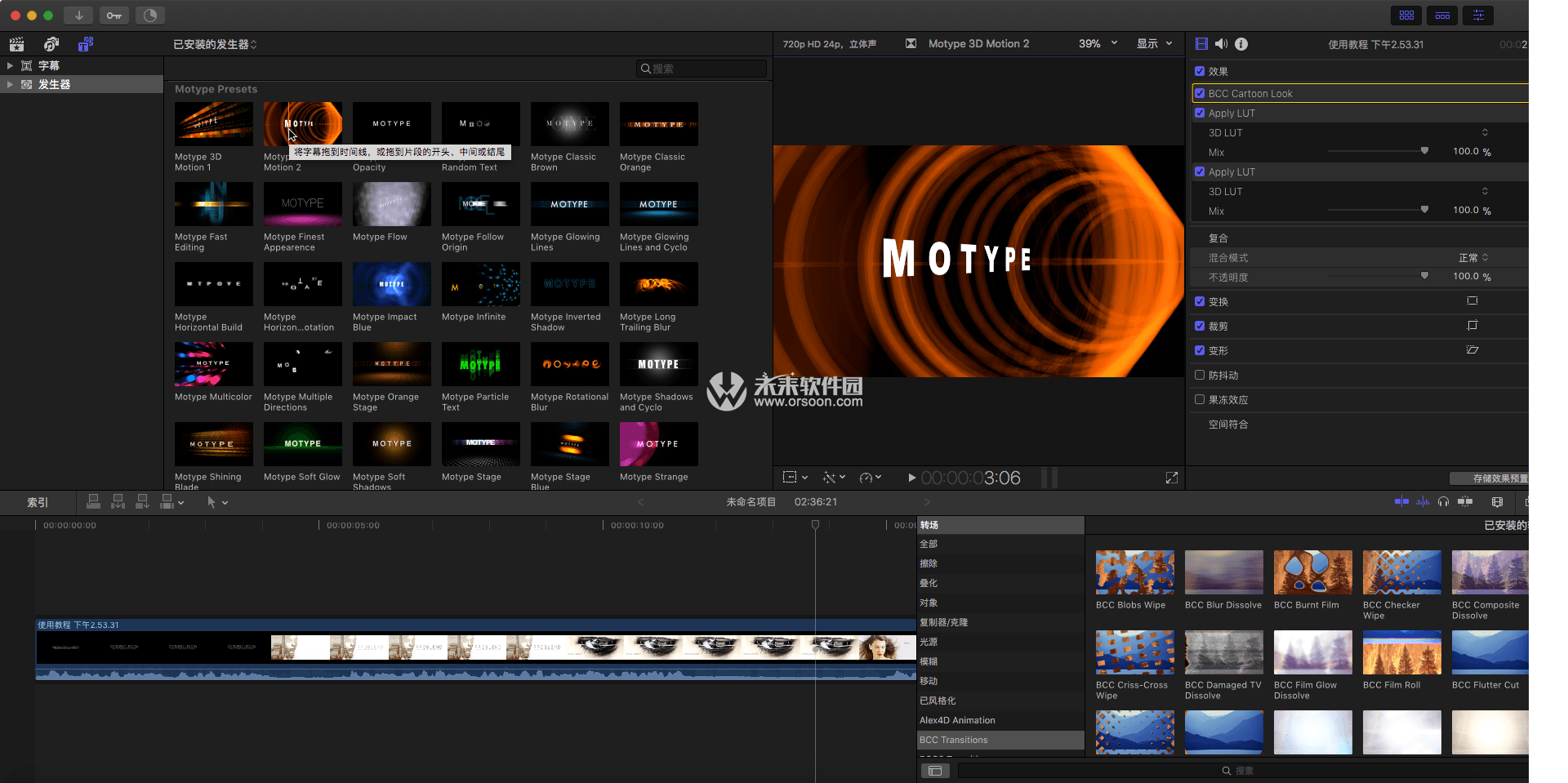
Task: Toggle the skimming icon in timeline bar
Action: [1401, 501]
